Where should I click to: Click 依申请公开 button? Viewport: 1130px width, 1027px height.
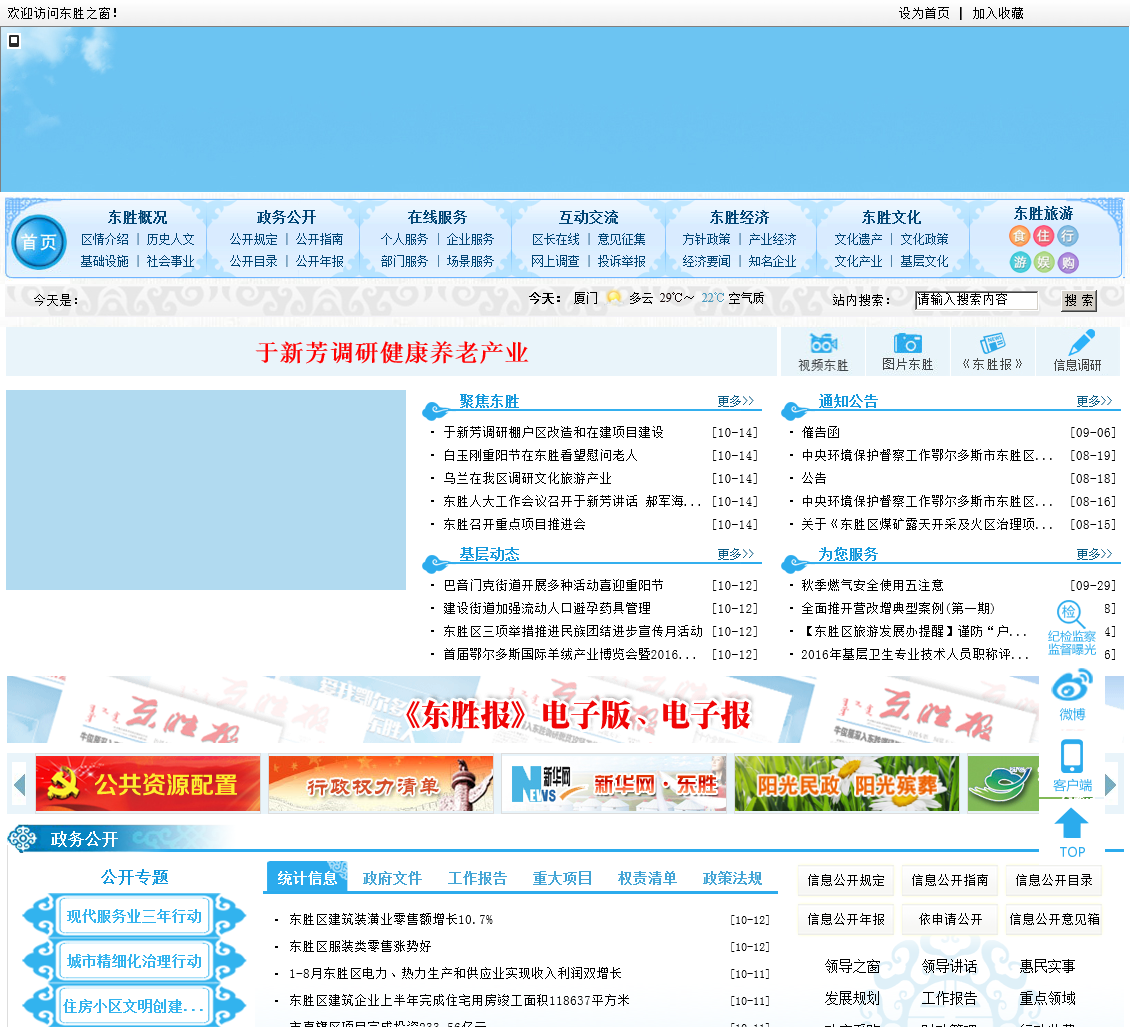950,919
